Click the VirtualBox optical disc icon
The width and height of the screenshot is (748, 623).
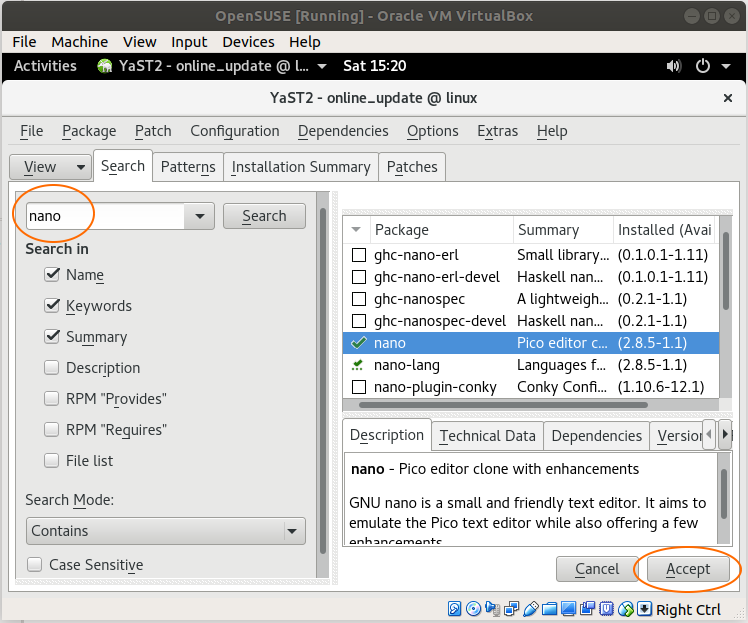click(x=473, y=609)
